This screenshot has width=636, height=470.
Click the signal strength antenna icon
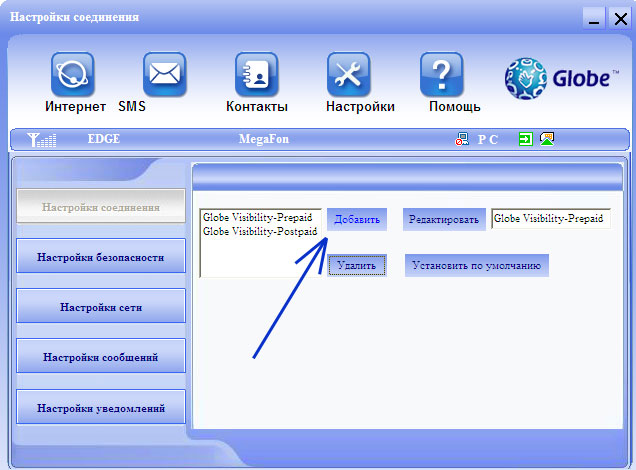click(x=42, y=140)
